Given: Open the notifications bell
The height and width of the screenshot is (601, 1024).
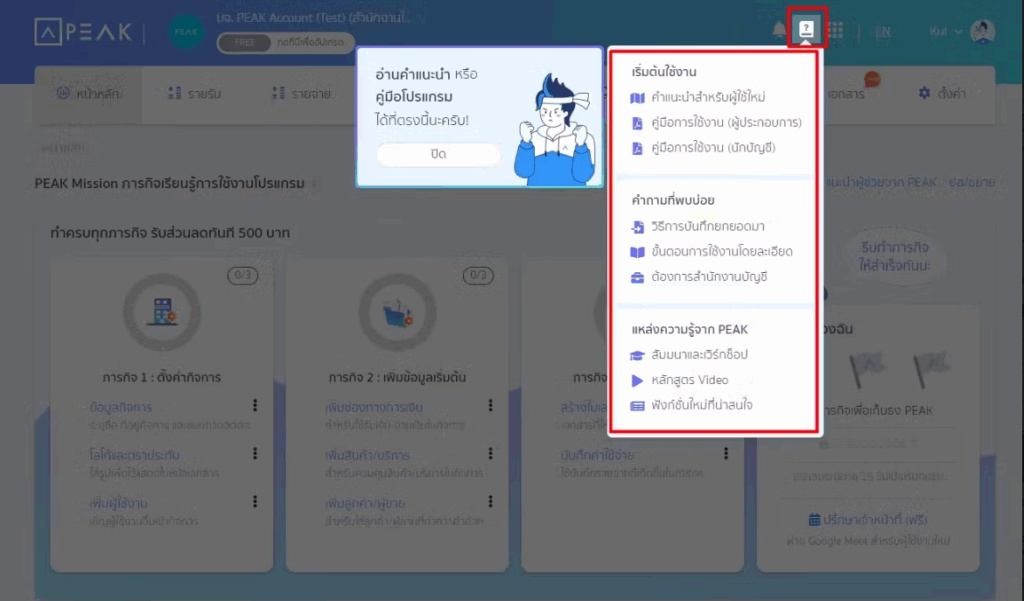Looking at the screenshot, I should 779,30.
